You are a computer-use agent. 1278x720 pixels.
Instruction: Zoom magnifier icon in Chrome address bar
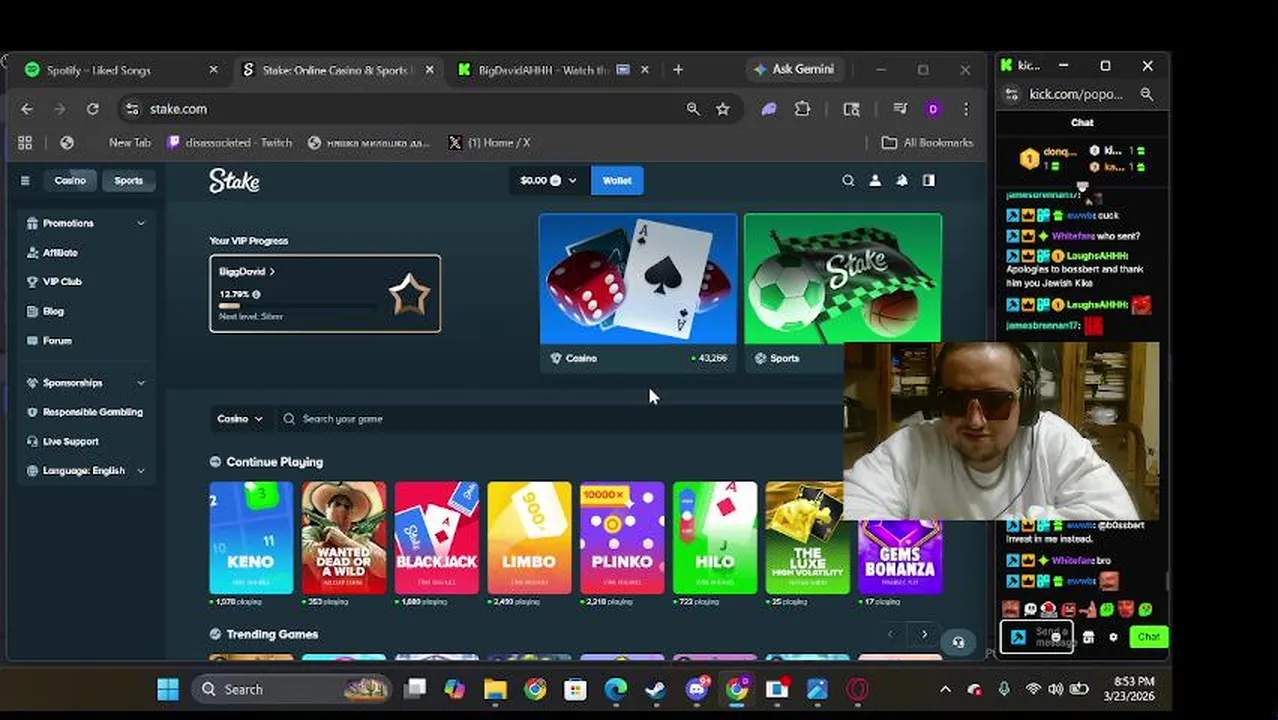tap(693, 109)
